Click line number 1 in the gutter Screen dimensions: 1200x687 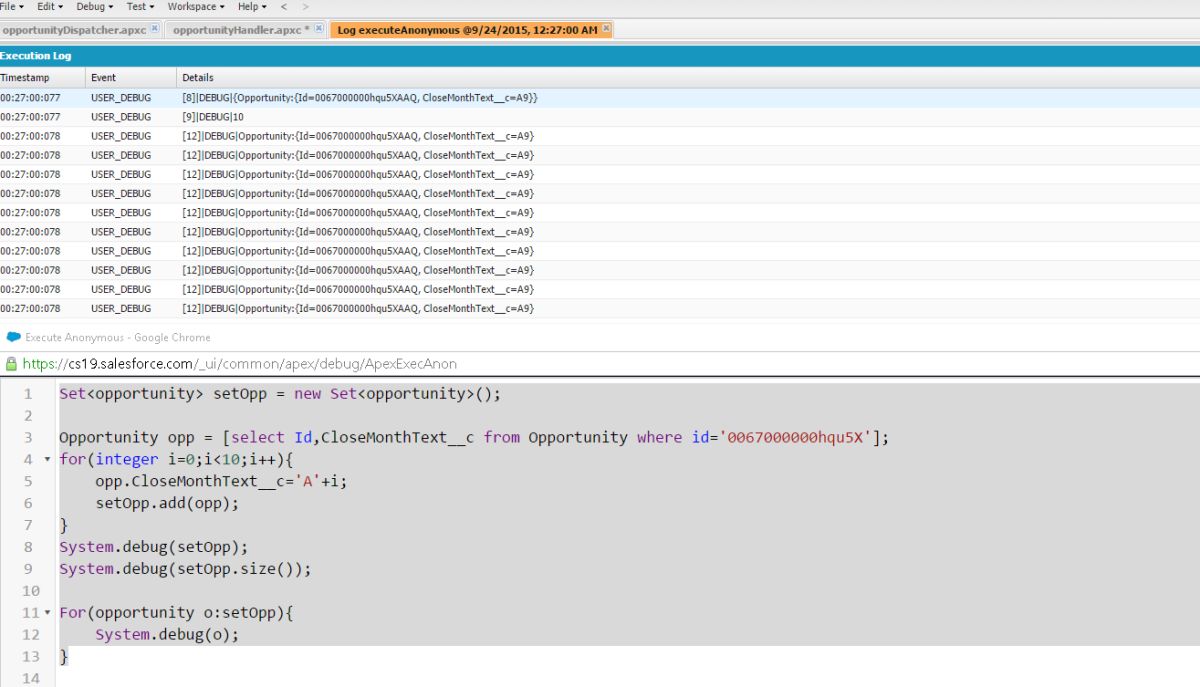28,393
